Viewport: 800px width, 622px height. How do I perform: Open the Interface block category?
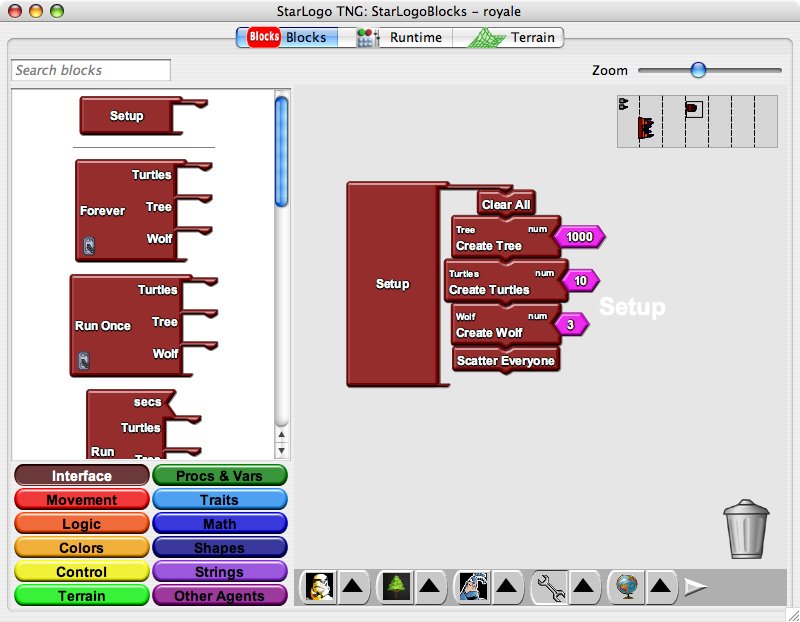(x=82, y=476)
